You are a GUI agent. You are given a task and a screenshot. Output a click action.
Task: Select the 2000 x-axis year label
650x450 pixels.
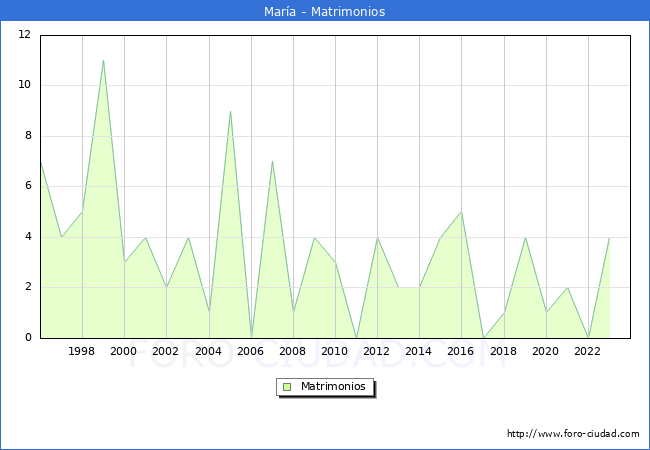pyautogui.click(x=124, y=352)
